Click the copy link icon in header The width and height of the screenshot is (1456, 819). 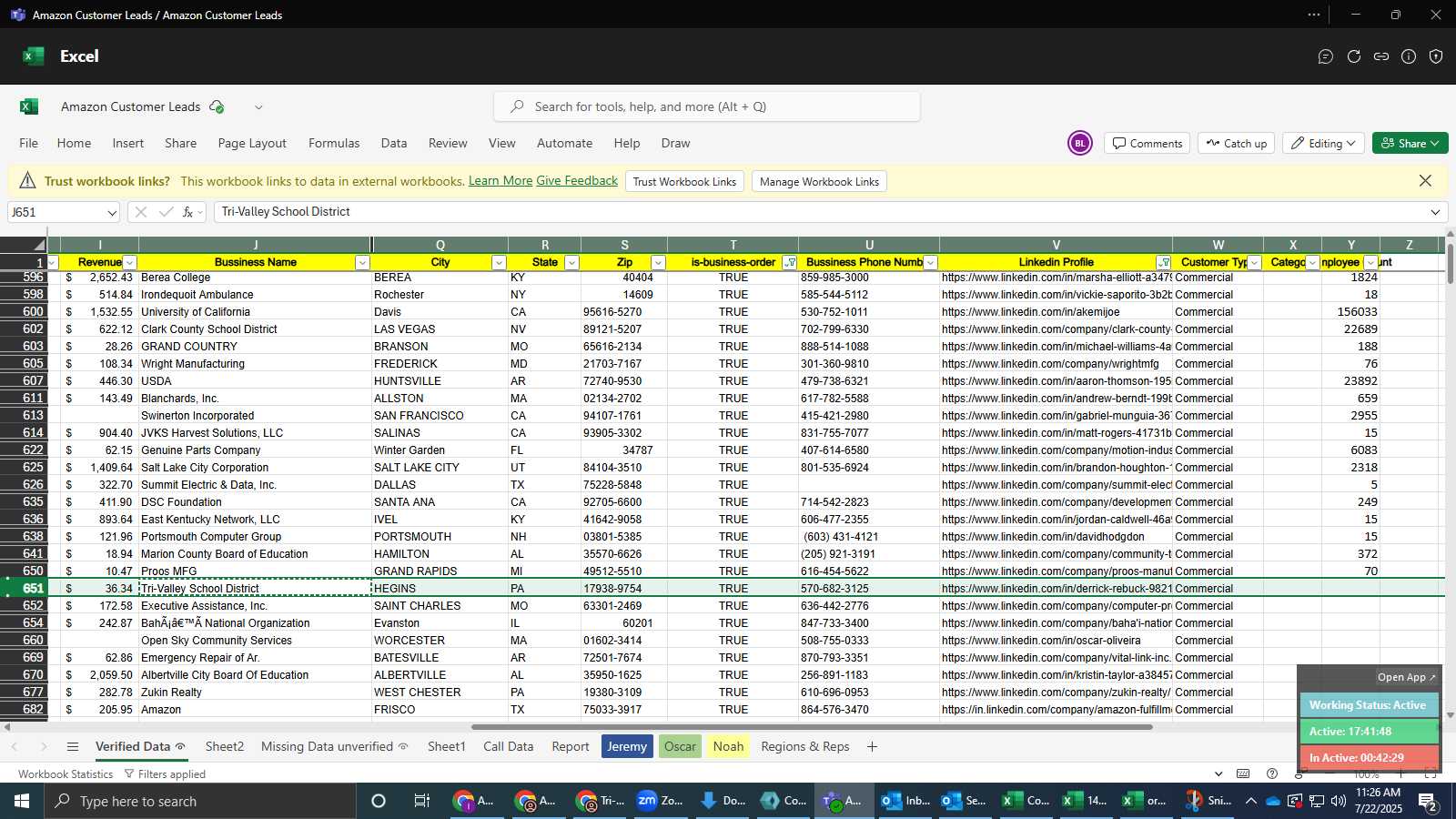(x=1381, y=56)
